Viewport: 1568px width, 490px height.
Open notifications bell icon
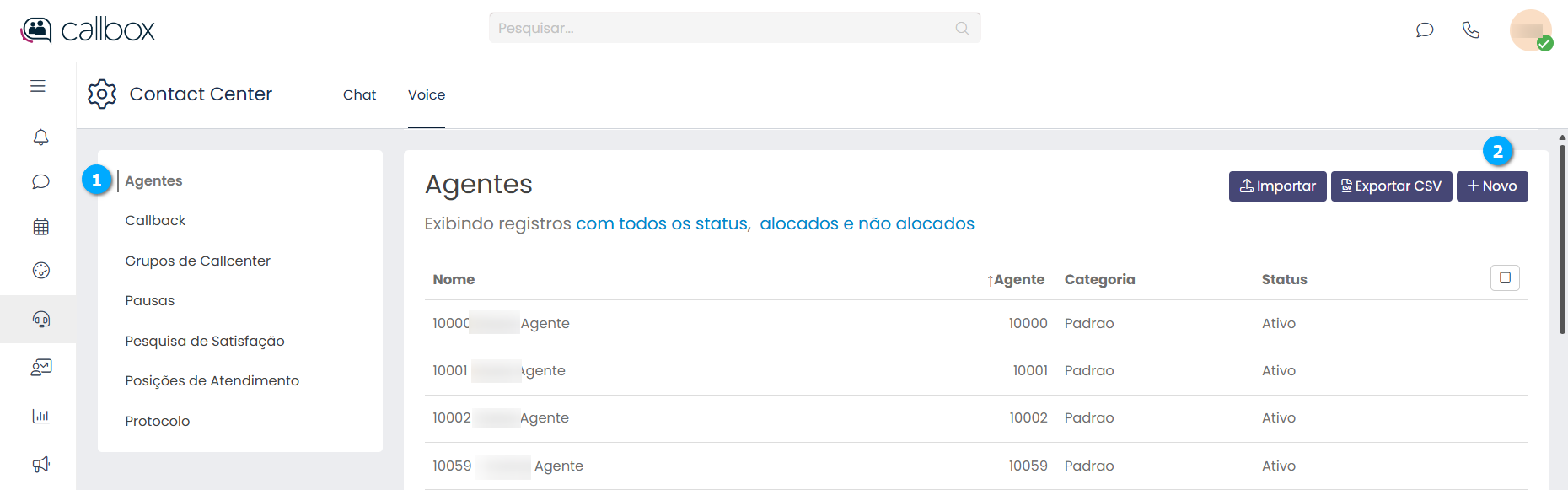click(x=40, y=137)
